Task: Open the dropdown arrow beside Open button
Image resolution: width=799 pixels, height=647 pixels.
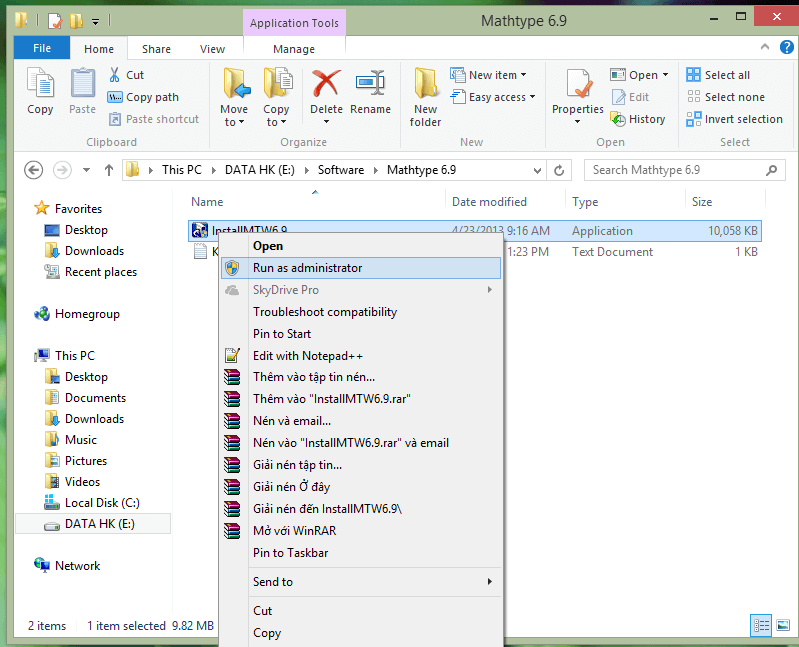Action: (665, 75)
